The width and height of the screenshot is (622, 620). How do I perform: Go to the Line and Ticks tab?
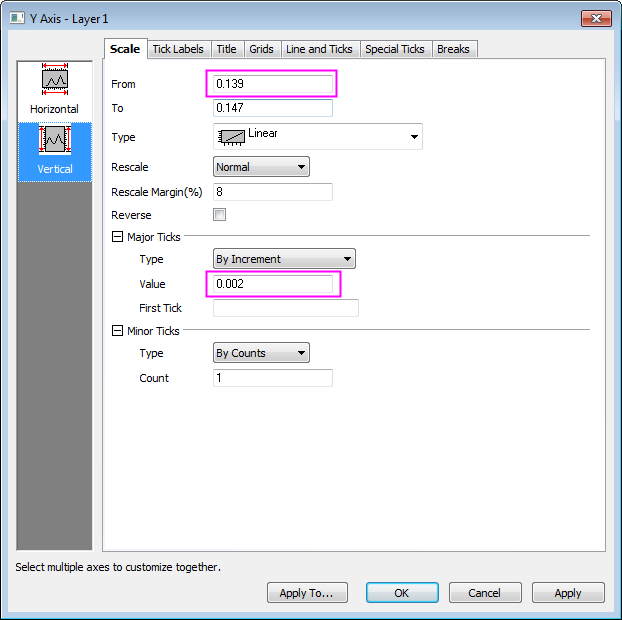pyautogui.click(x=318, y=49)
